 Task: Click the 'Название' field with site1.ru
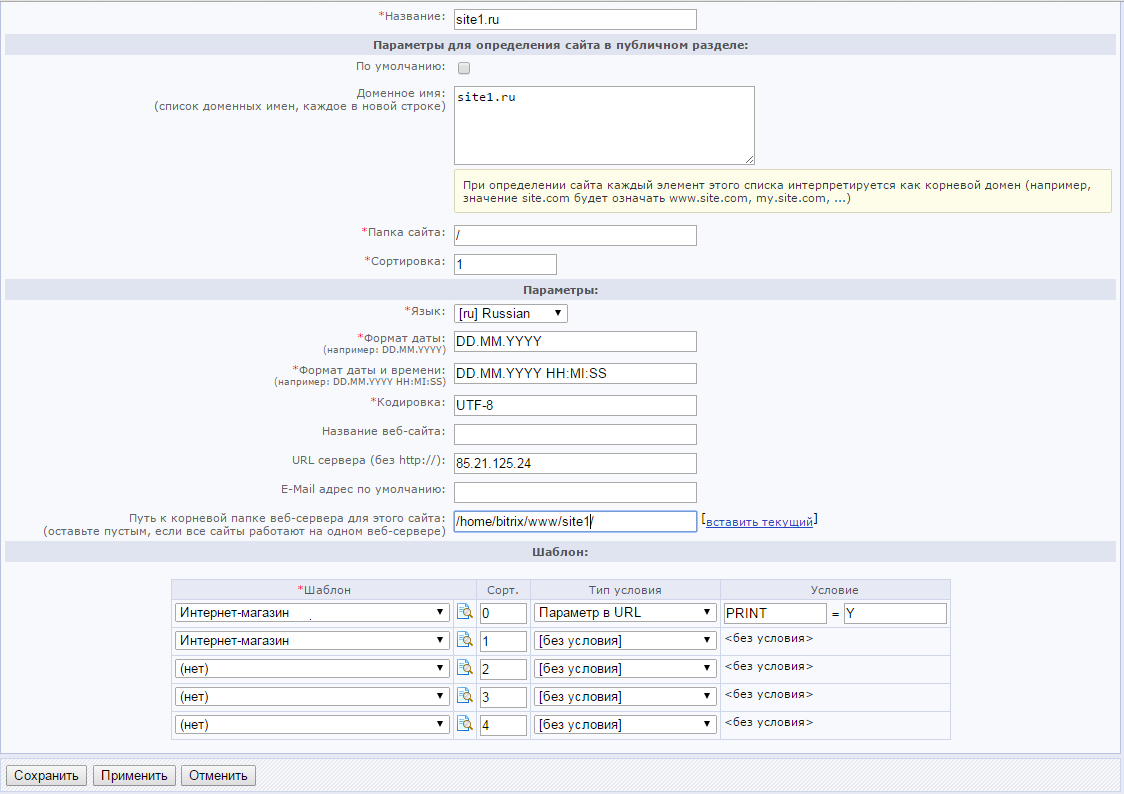574,19
